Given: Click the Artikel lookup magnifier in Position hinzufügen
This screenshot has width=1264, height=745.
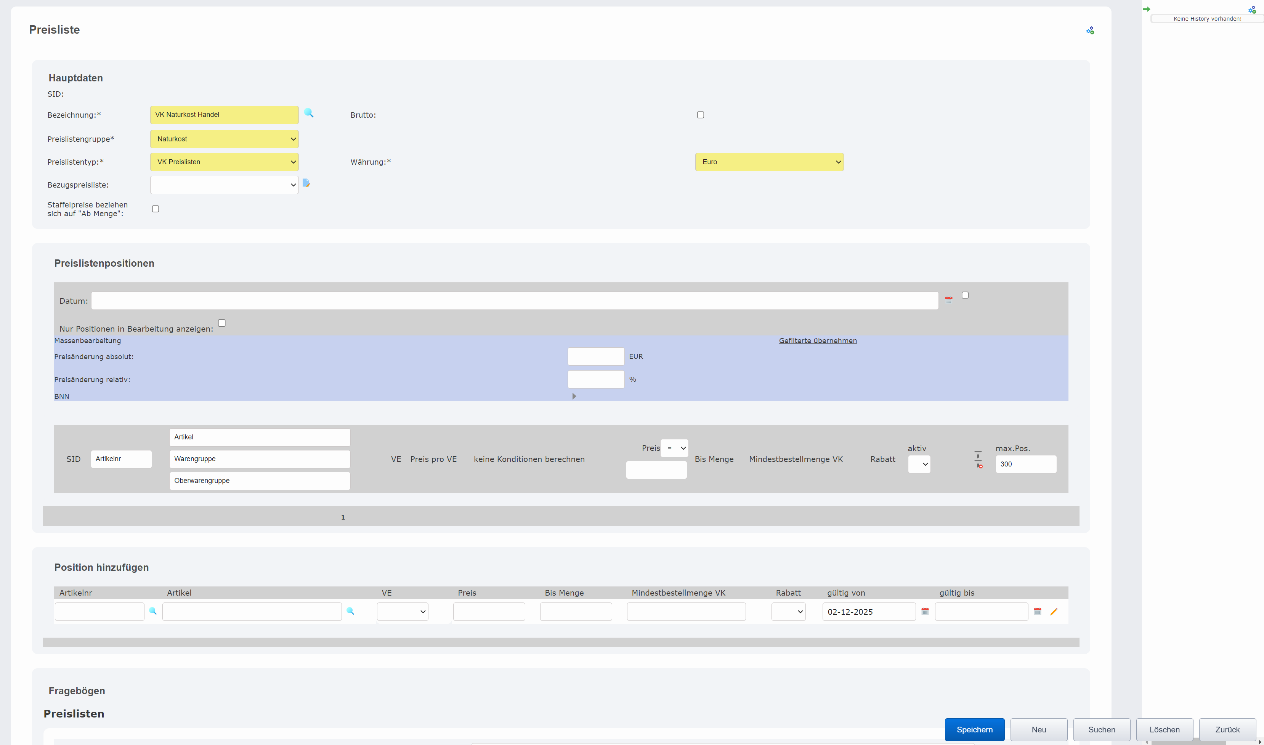Looking at the screenshot, I should coord(350,610).
